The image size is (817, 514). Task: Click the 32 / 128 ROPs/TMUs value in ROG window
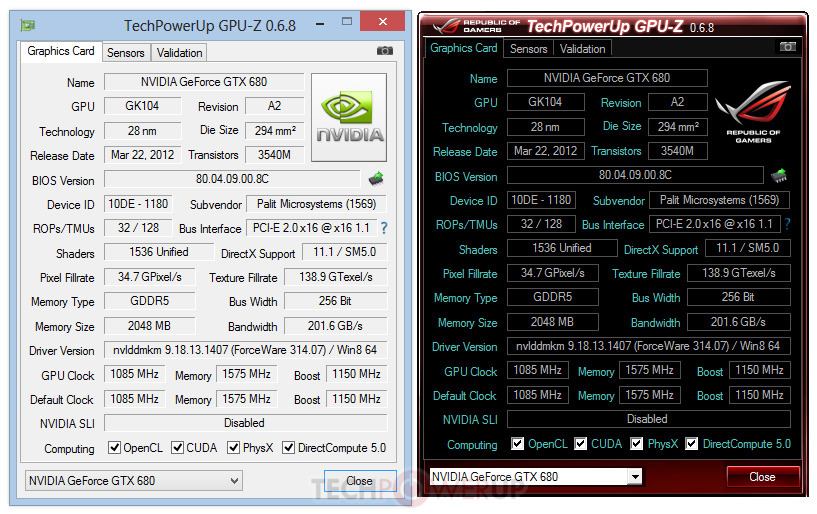[541, 224]
